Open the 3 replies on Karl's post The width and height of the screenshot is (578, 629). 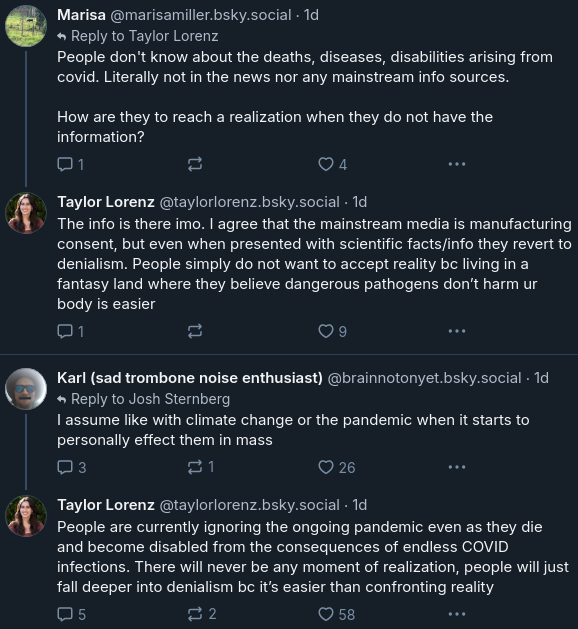(72, 467)
